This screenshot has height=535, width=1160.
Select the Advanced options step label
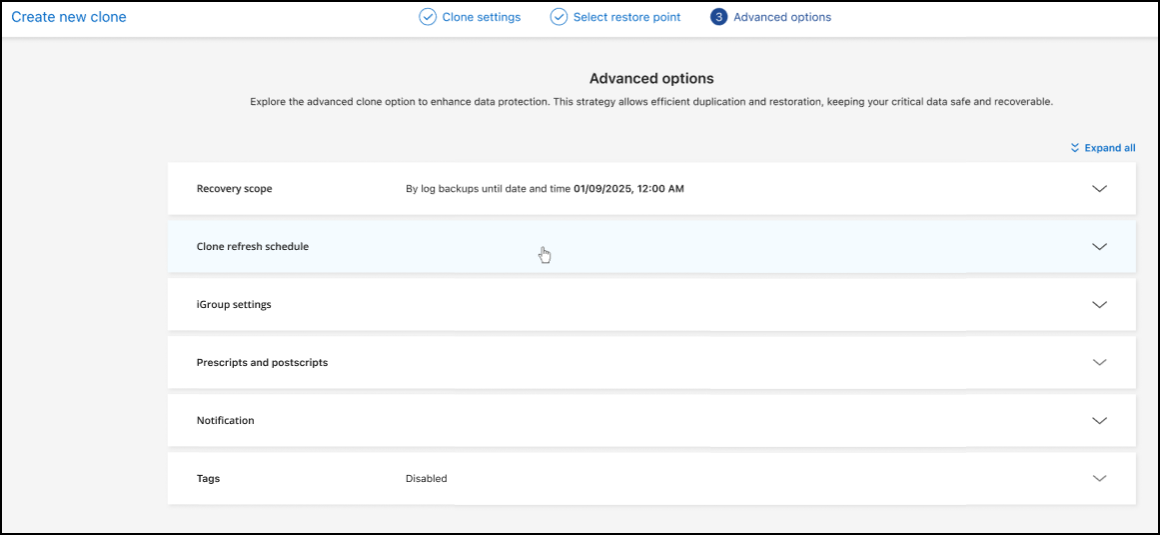782,17
